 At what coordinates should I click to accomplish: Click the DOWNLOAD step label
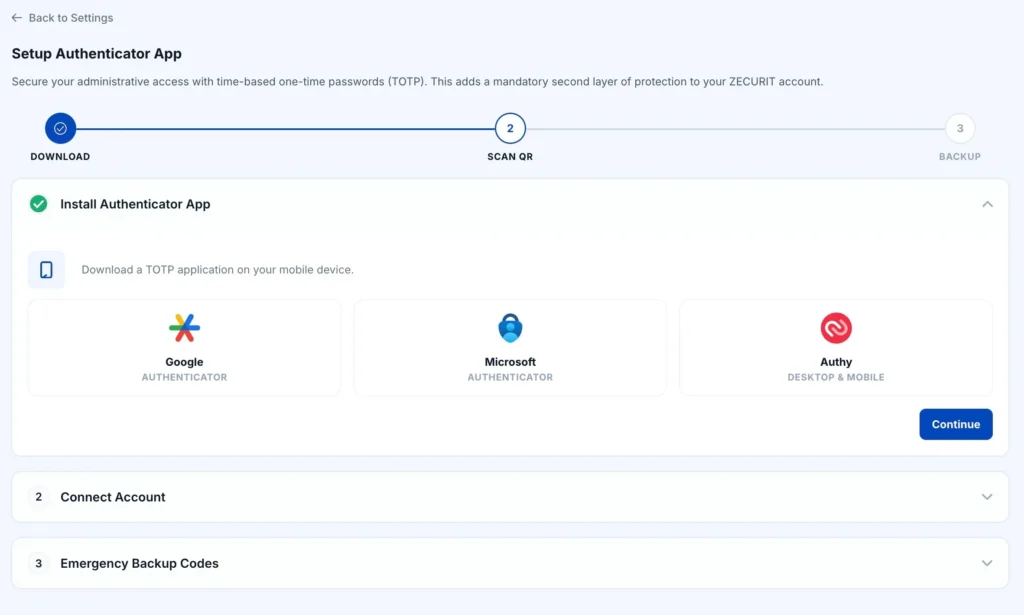pyautogui.click(x=60, y=157)
